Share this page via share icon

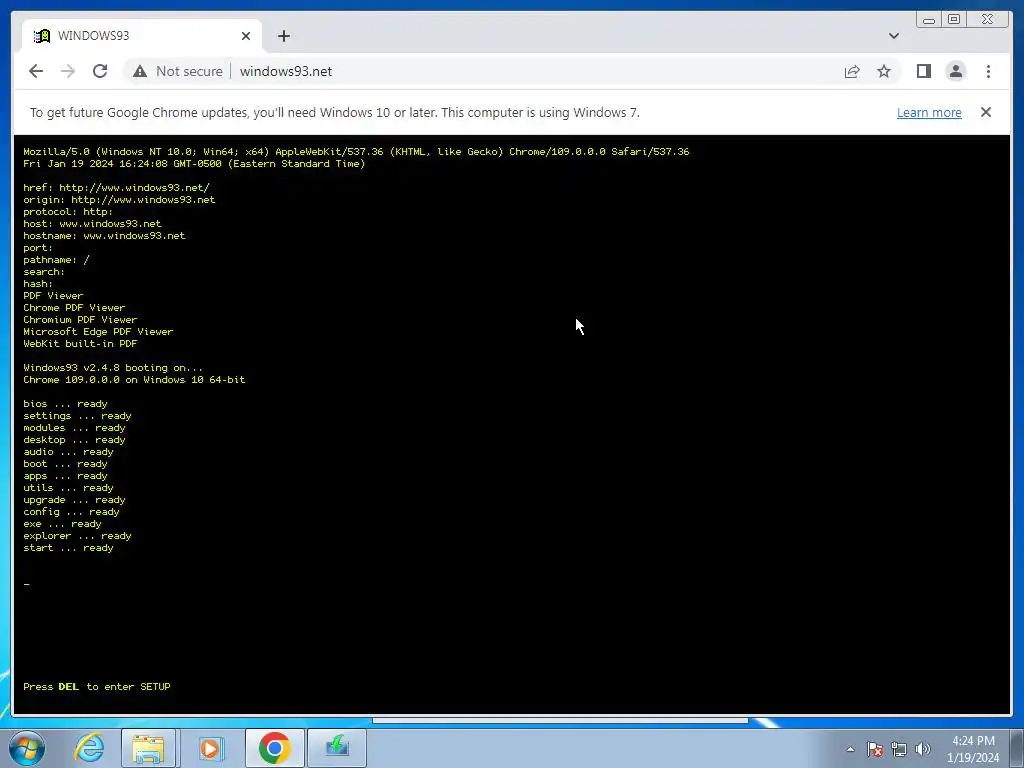tap(852, 71)
